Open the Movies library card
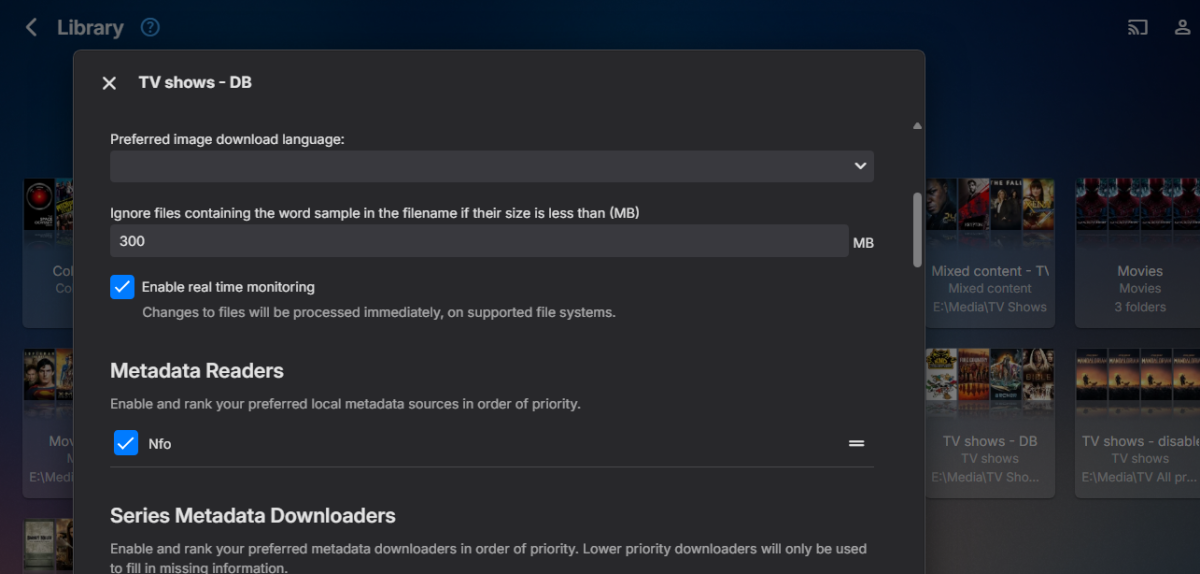The height and width of the screenshot is (574, 1200). coord(1139,253)
